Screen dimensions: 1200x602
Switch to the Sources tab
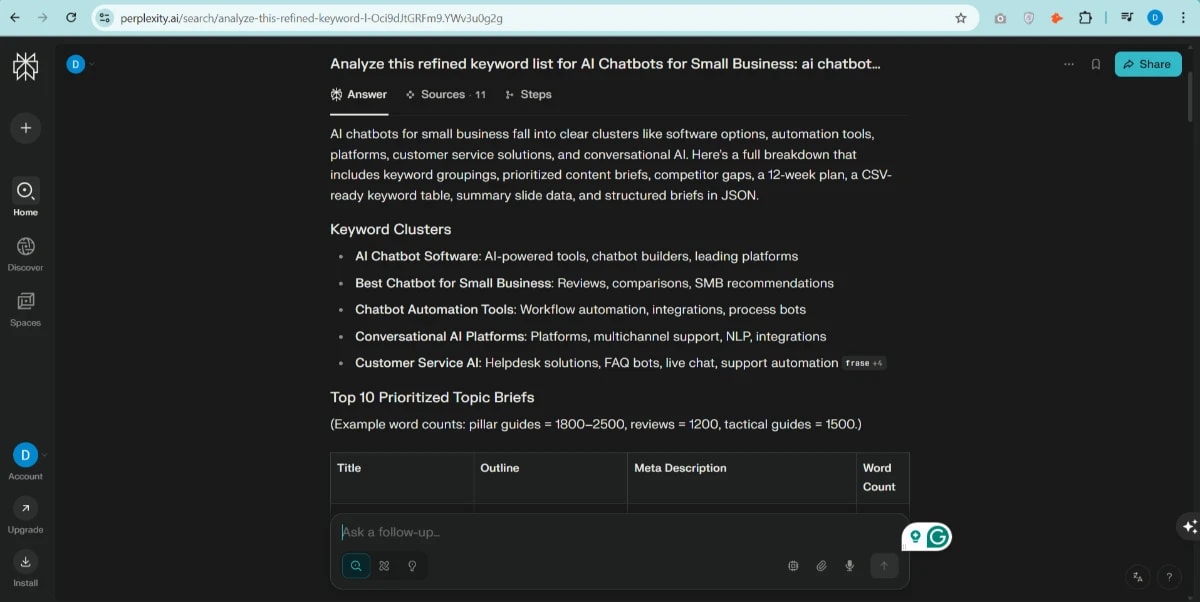pos(446,94)
